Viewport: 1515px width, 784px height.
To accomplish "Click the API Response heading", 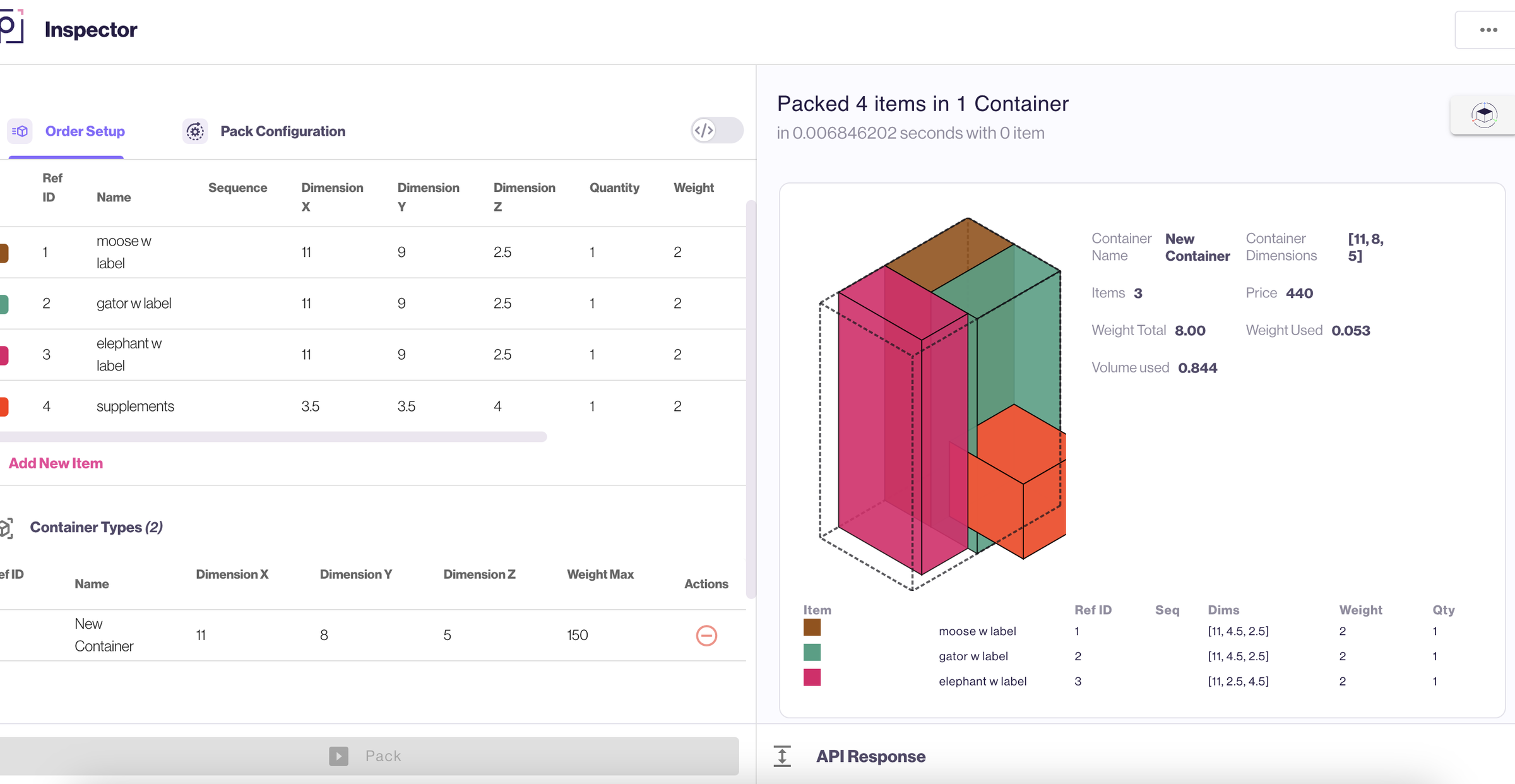I will pyautogui.click(x=870, y=756).
